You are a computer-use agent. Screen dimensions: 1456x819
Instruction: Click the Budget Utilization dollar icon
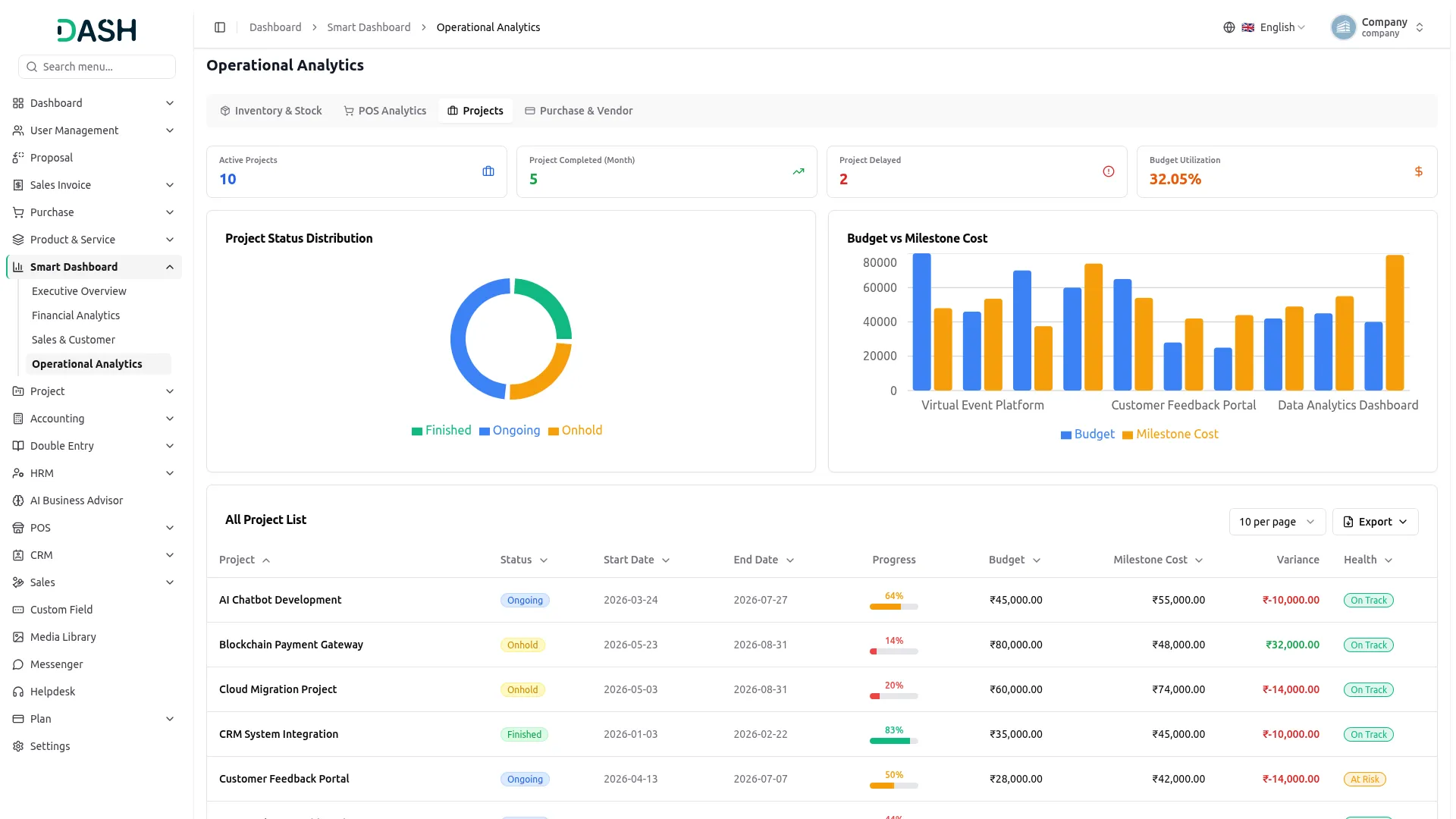click(1418, 171)
